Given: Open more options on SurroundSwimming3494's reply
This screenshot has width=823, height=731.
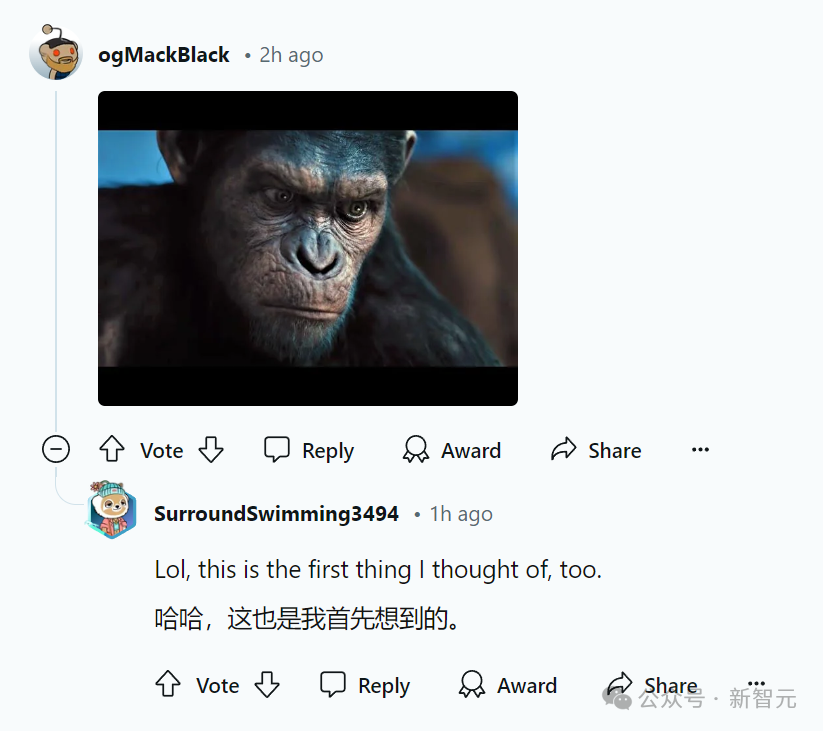Looking at the screenshot, I should click(x=756, y=682).
